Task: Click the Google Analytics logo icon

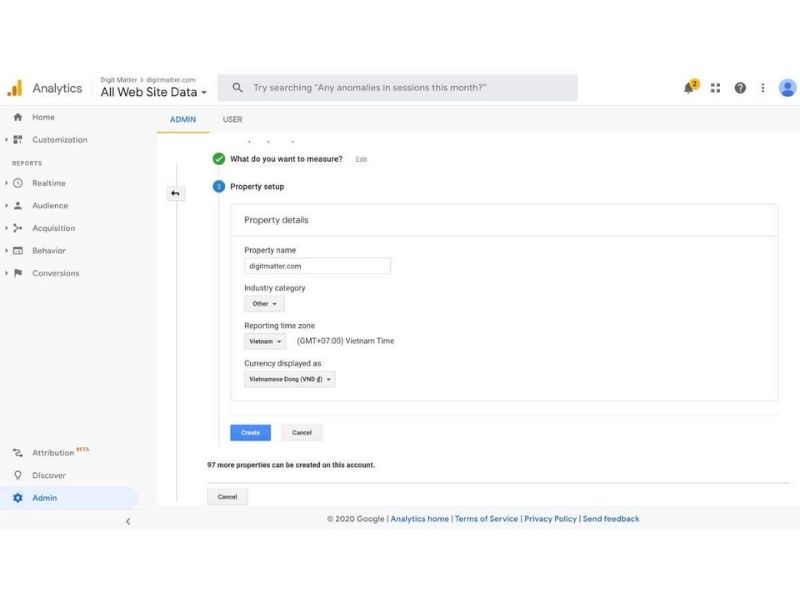Action: (15, 88)
